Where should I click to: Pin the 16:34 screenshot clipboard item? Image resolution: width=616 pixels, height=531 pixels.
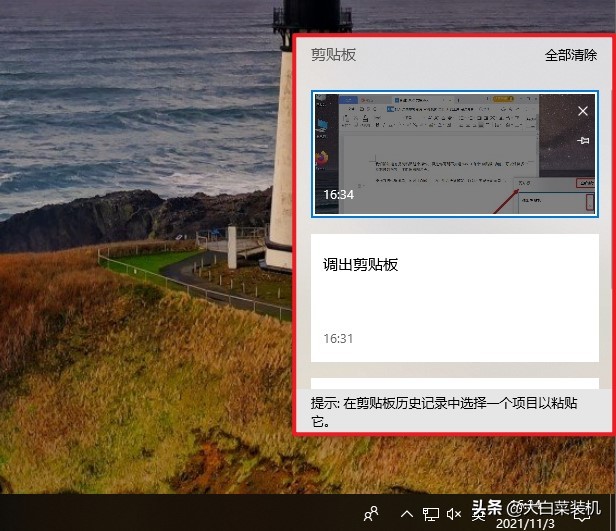pyautogui.click(x=583, y=140)
